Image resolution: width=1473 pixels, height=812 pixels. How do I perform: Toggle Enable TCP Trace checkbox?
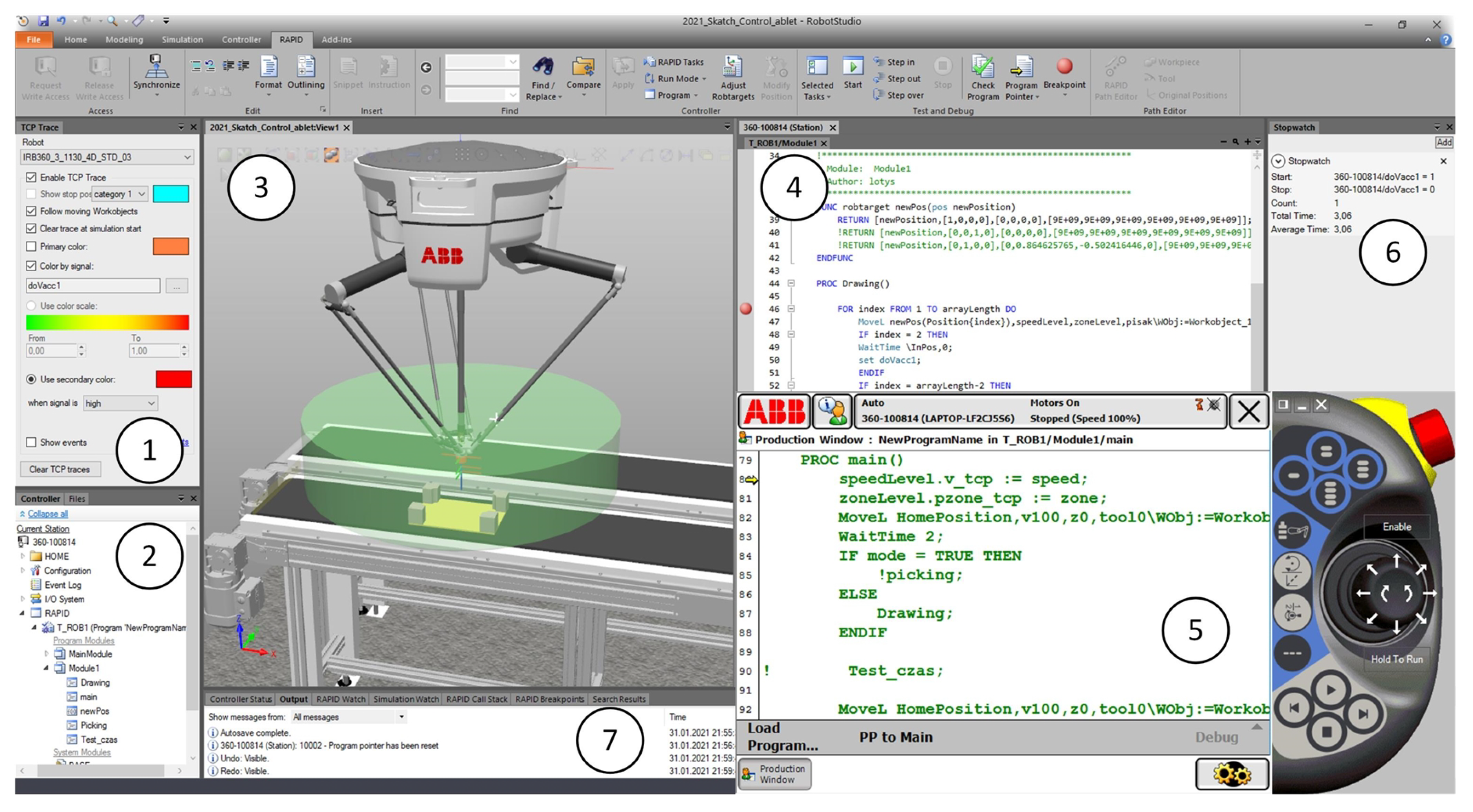tap(31, 177)
